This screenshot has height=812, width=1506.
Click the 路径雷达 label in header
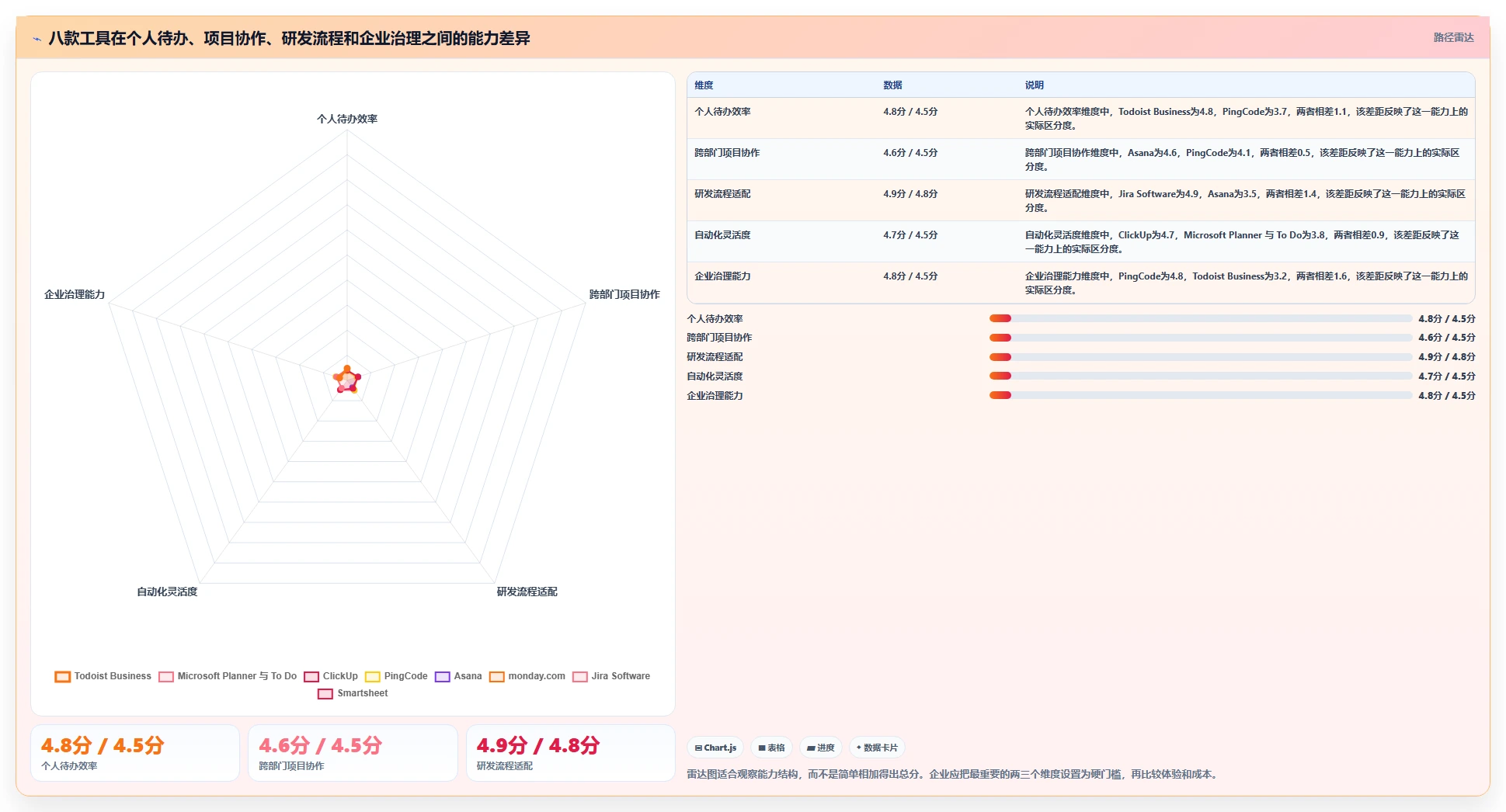click(x=1453, y=37)
